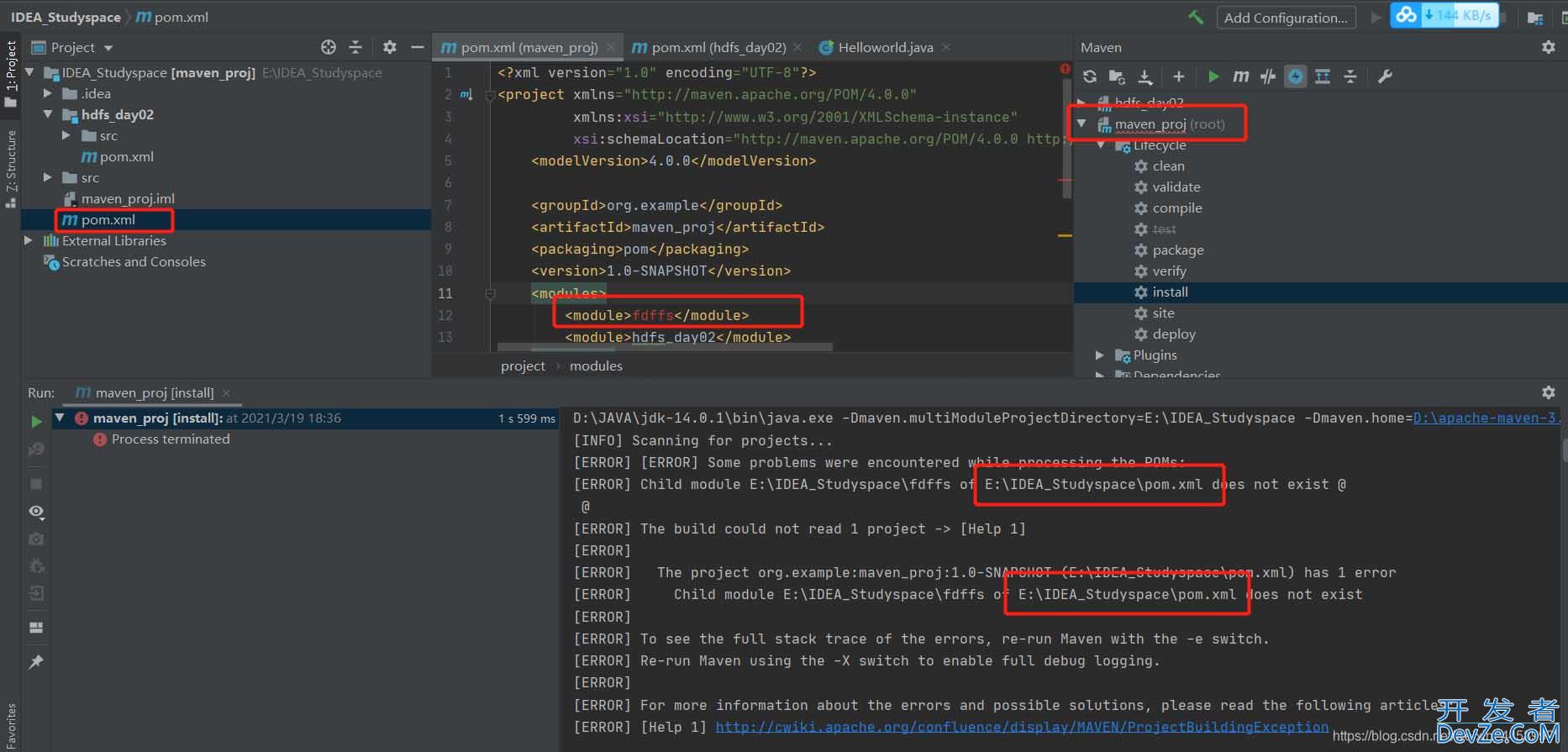Open Maven panel gear options
The image size is (1568, 752).
(x=1548, y=47)
